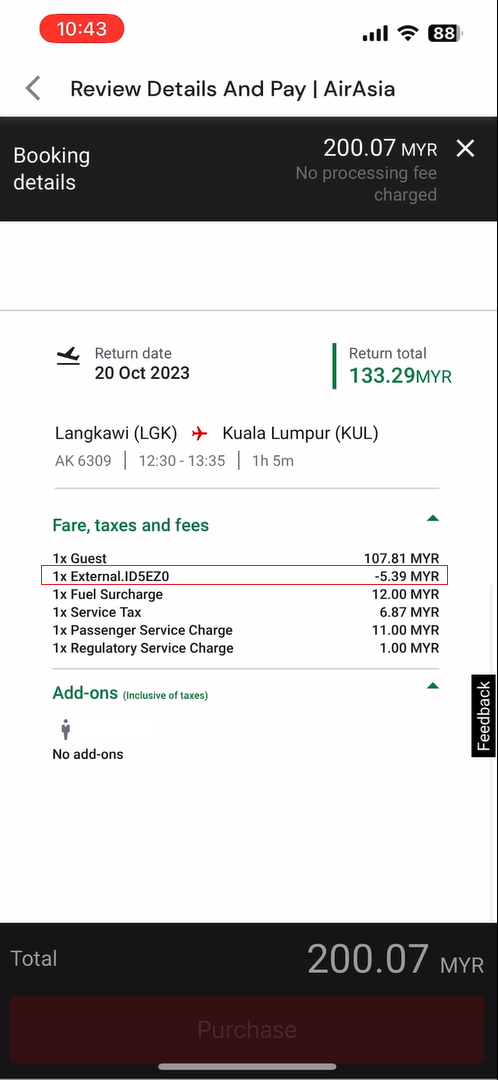Tap the Total 200.07 MYR footer amount
Viewport: 498px width, 1080px height.
[395, 959]
